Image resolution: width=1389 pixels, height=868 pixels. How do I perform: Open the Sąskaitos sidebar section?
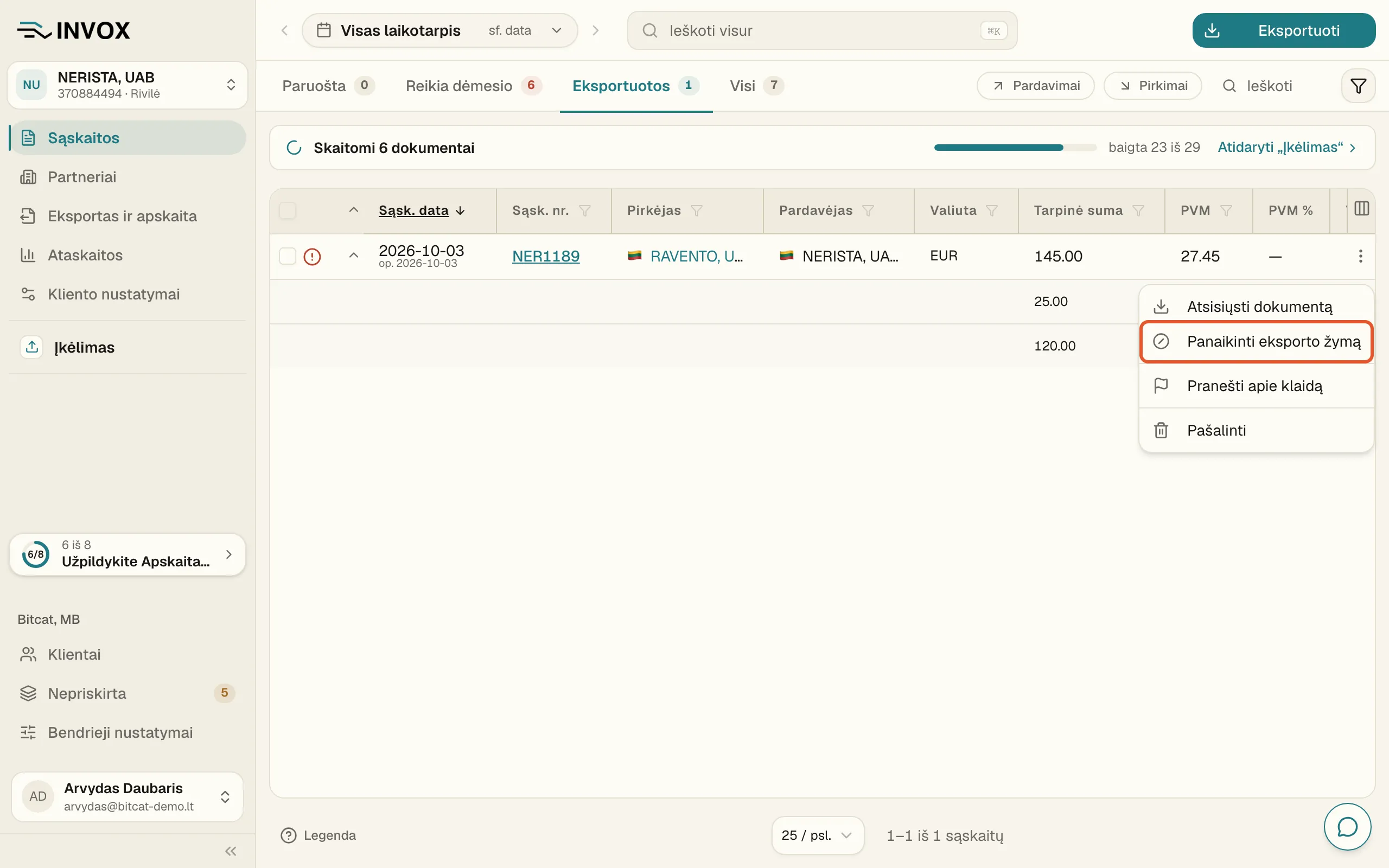coord(128,138)
